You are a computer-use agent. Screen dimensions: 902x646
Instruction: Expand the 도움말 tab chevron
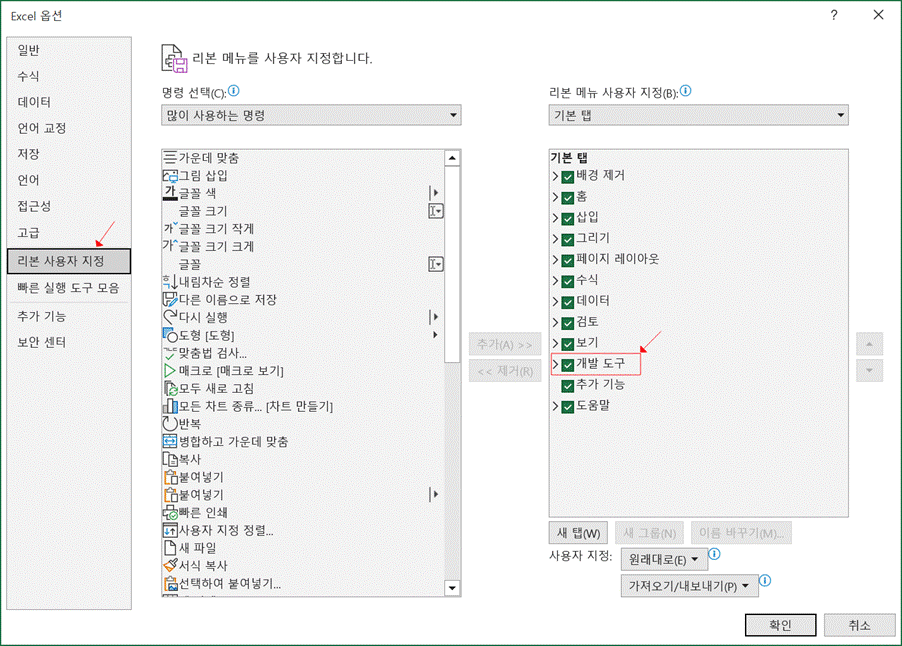pos(555,406)
